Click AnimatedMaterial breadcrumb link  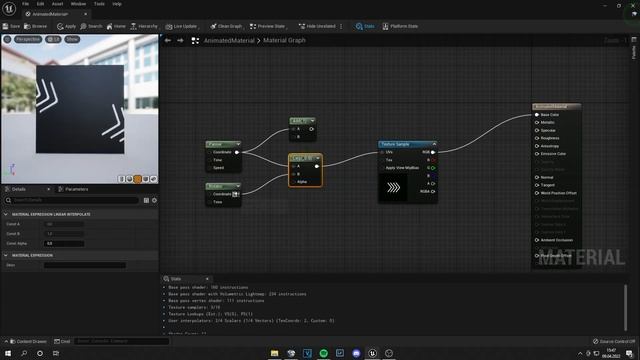point(229,40)
